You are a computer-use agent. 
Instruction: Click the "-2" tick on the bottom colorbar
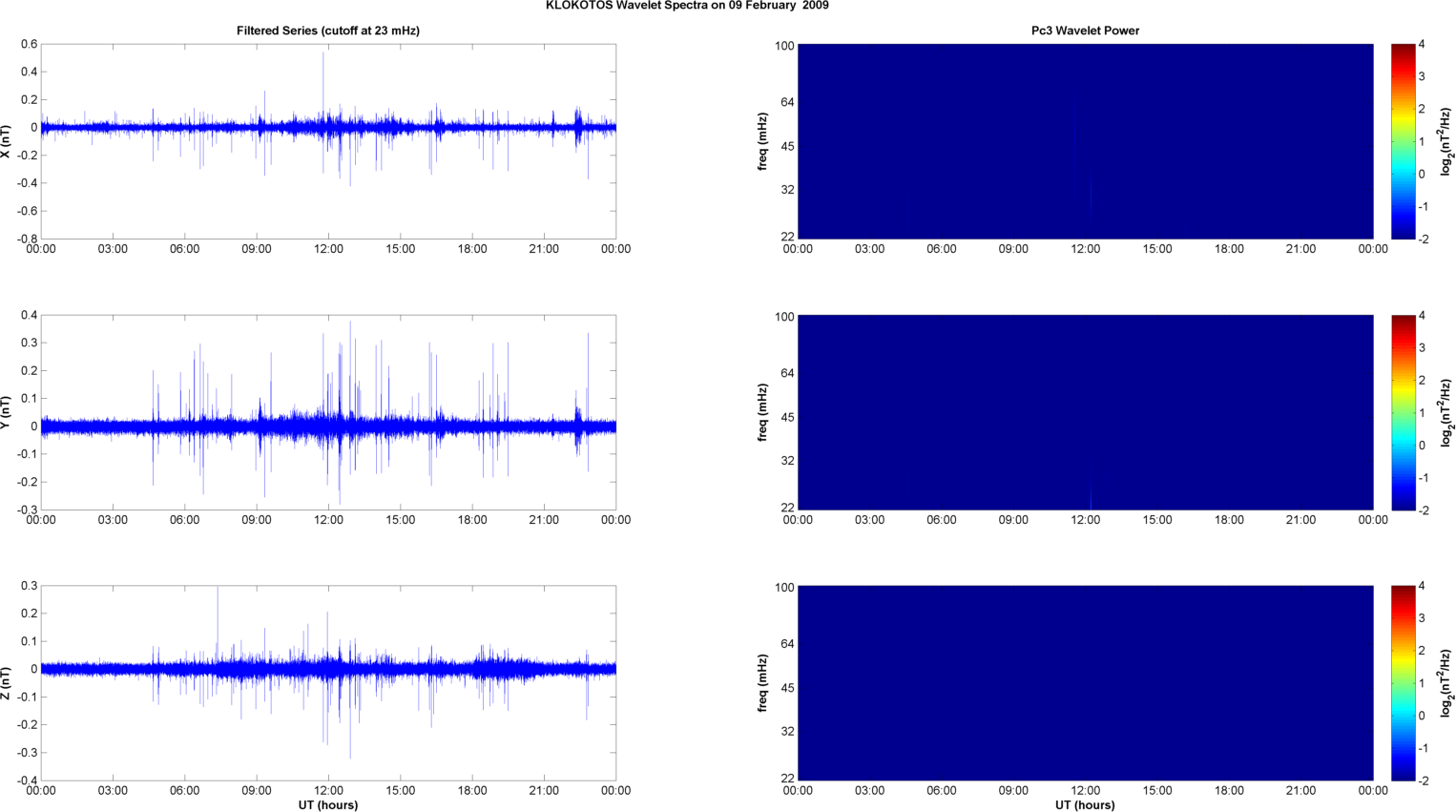coord(1423,781)
